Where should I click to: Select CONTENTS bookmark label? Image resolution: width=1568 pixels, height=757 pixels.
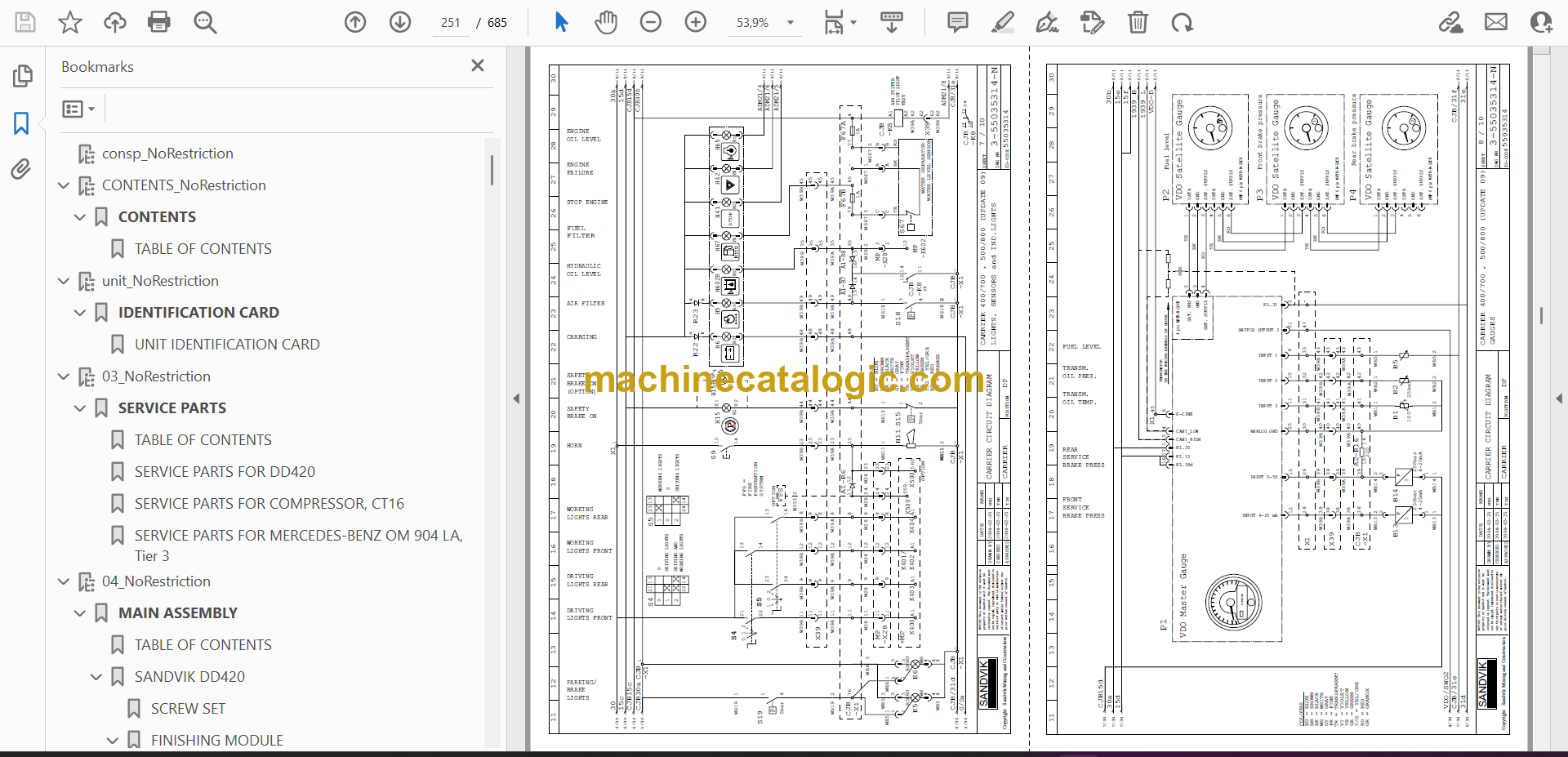click(157, 217)
